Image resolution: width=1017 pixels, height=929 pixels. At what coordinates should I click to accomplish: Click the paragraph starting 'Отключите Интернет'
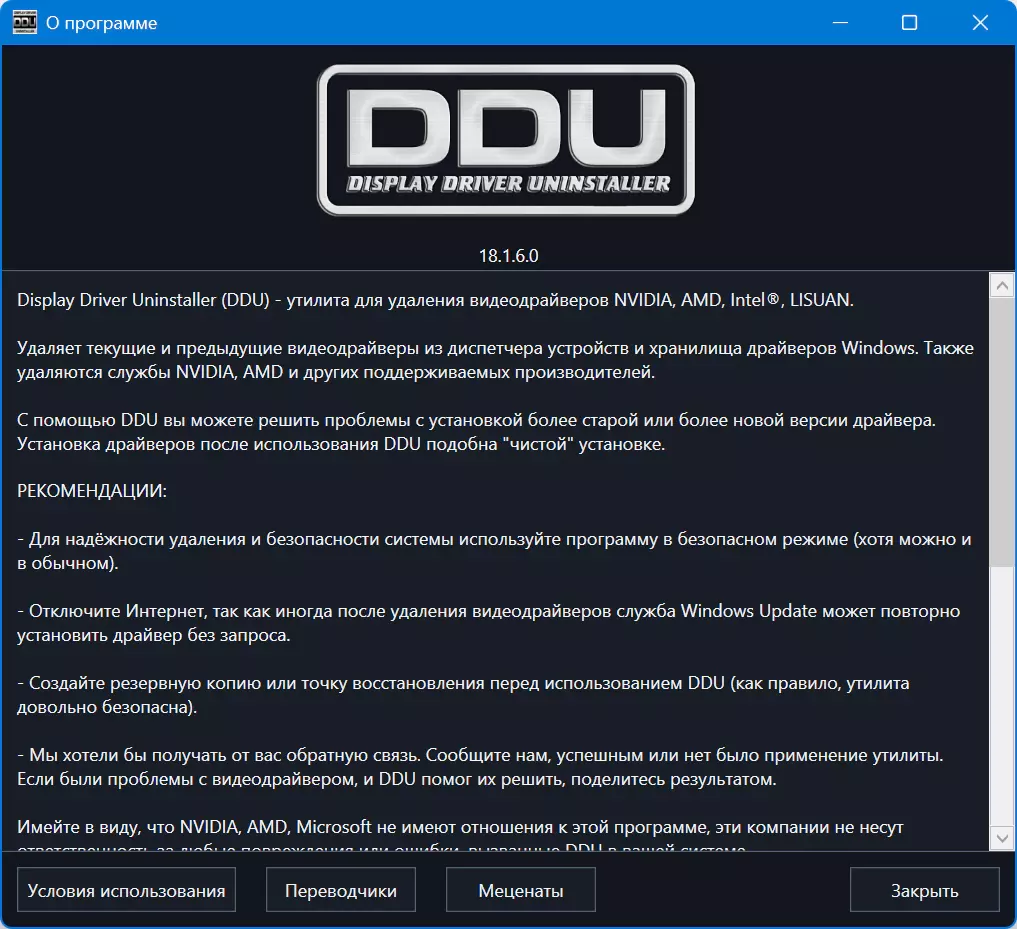[x=488, y=623]
